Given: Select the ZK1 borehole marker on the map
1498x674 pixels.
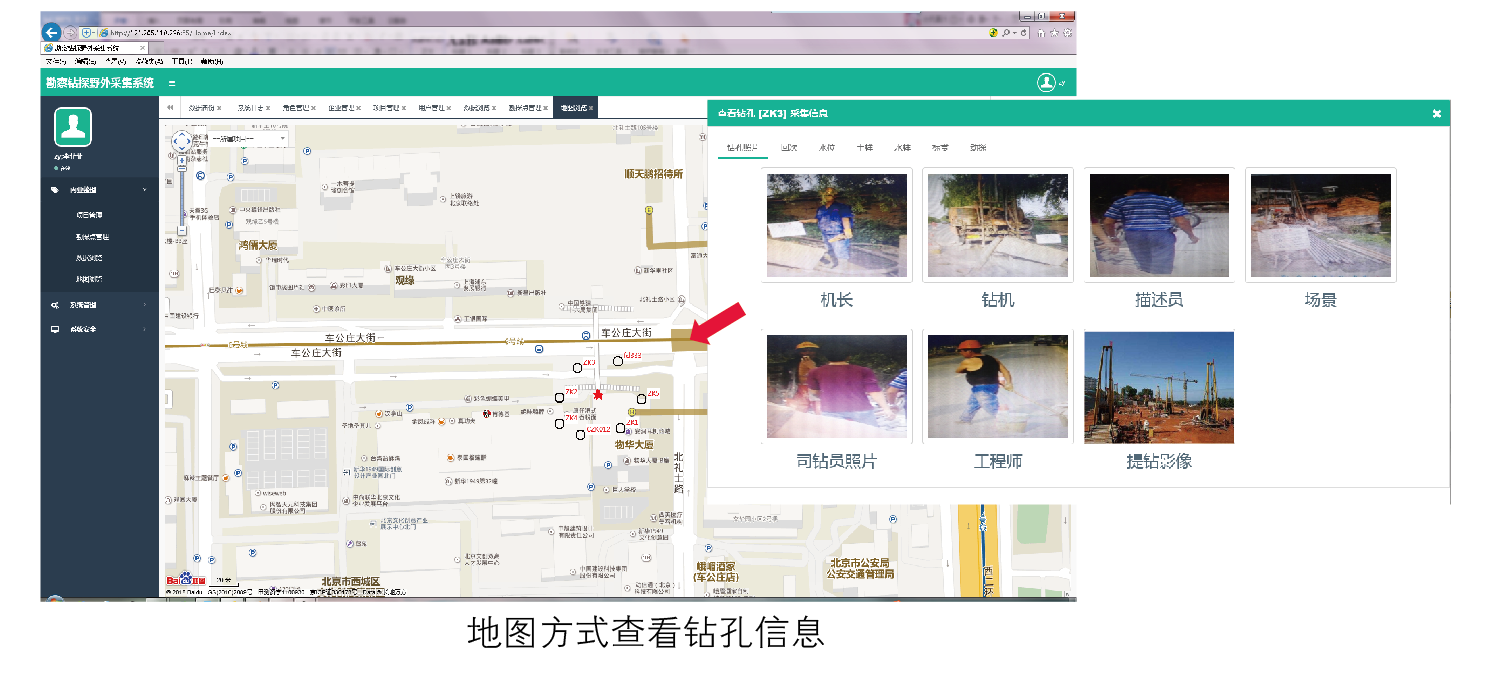Looking at the screenshot, I should 621,428.
